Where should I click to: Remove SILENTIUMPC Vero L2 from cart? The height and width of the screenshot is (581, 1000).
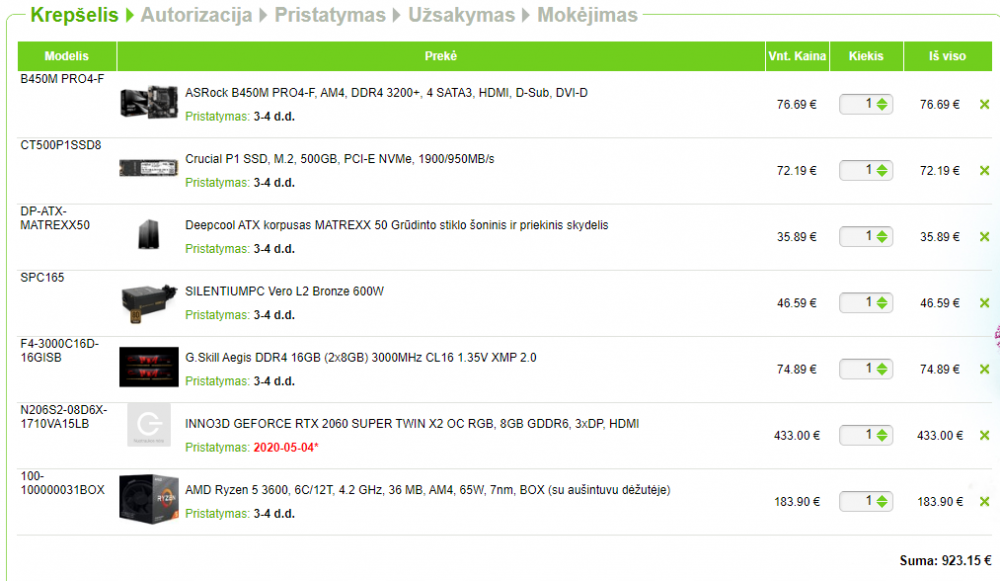tap(984, 303)
